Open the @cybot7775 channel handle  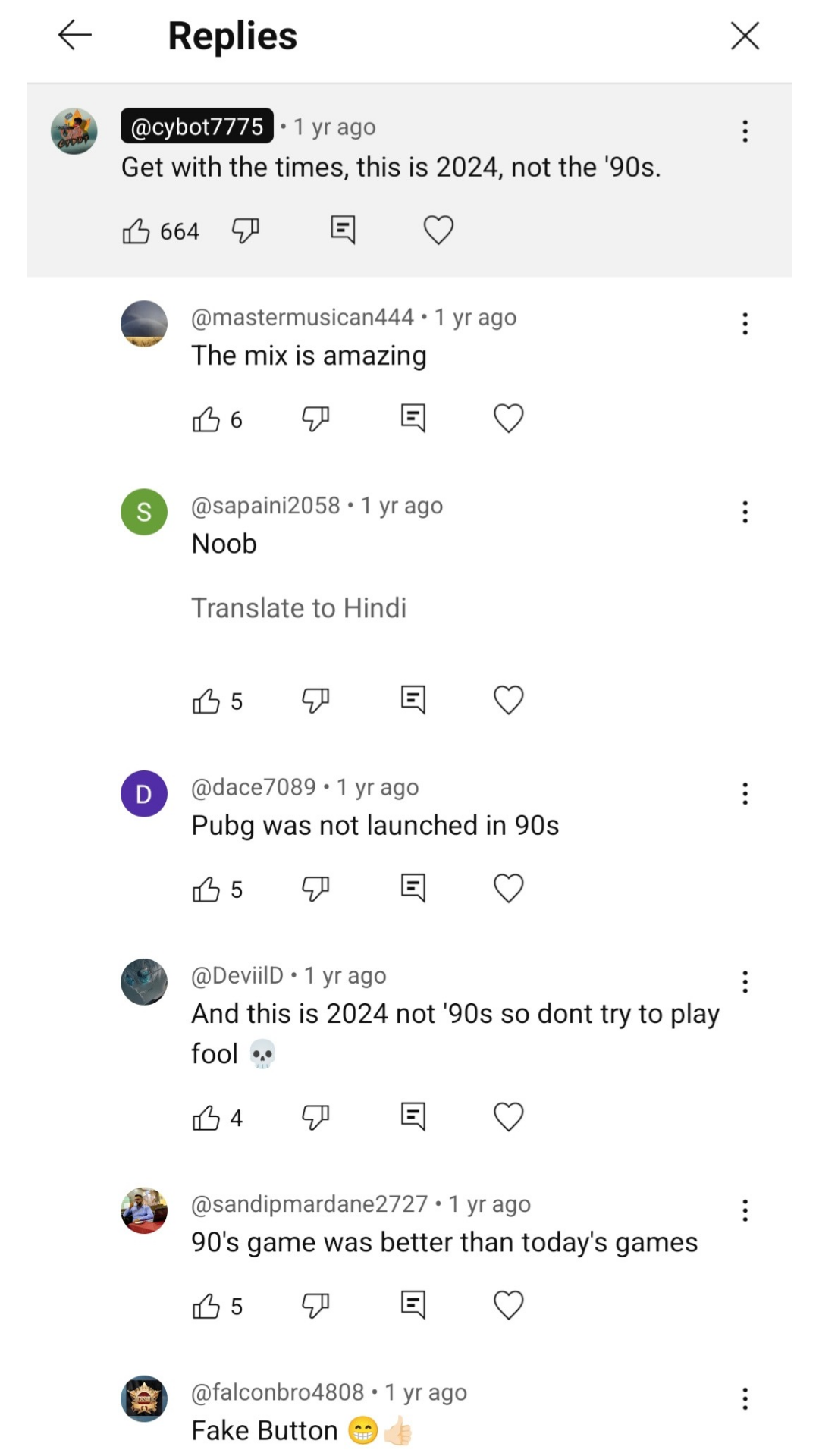click(197, 126)
